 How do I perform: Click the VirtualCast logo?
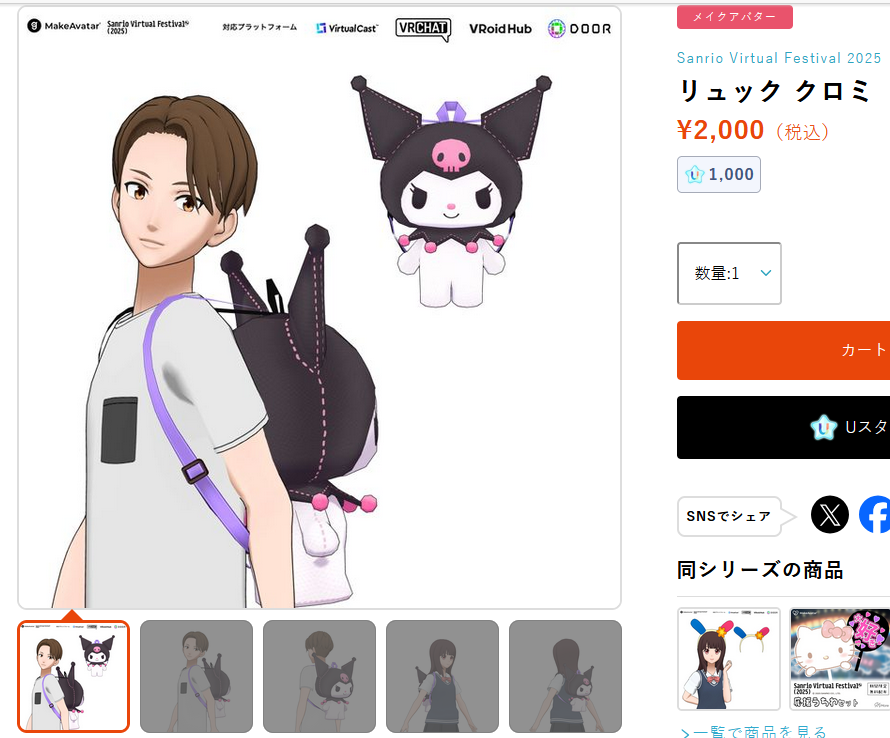click(x=347, y=28)
